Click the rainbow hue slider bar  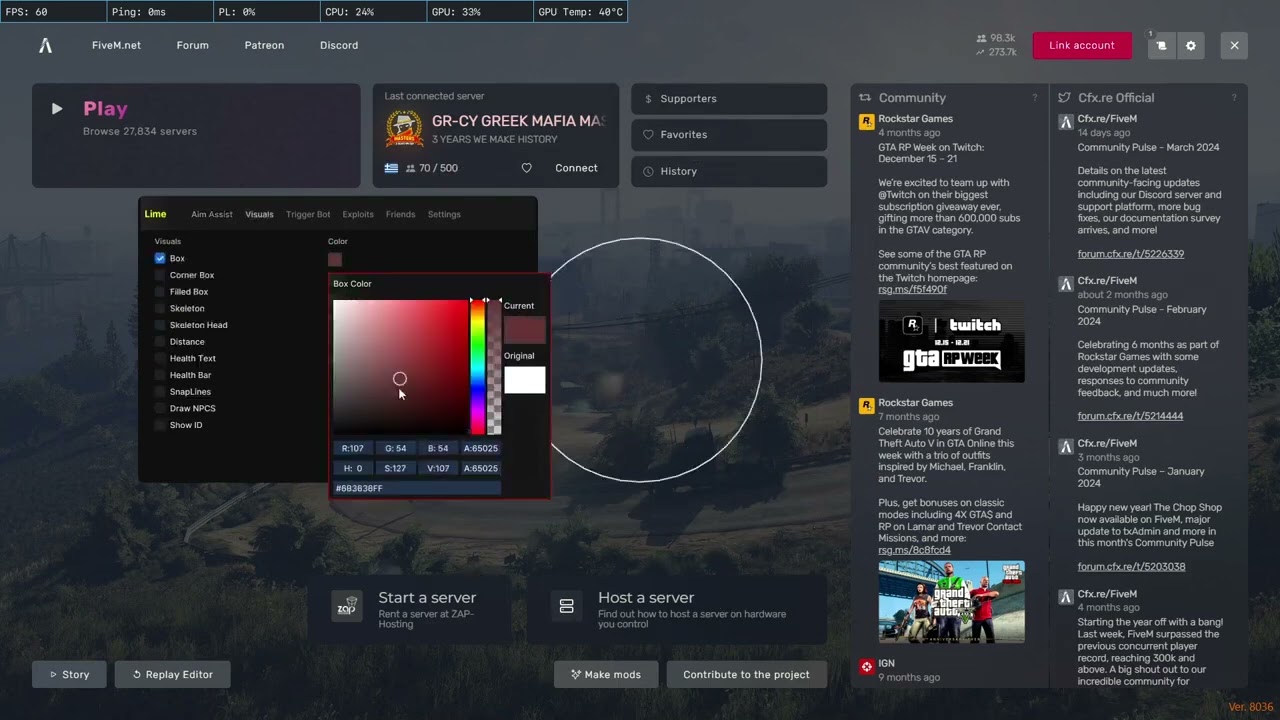click(477, 367)
